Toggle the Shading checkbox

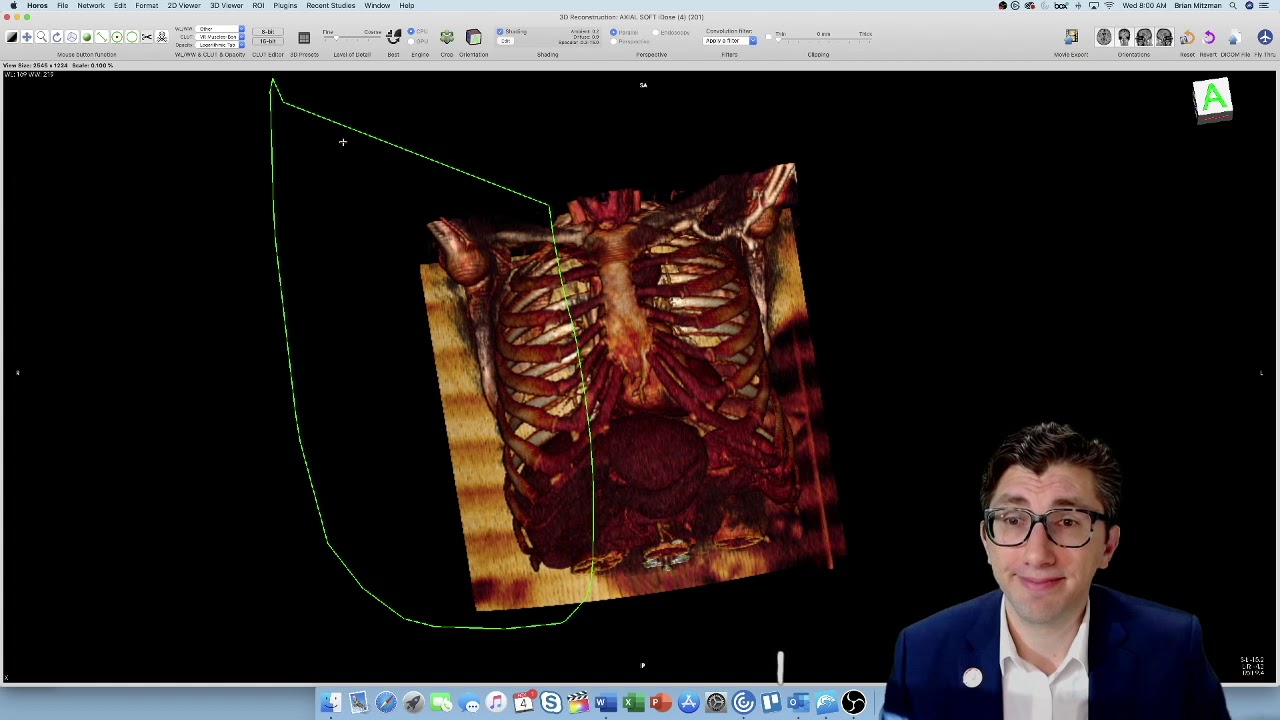click(500, 32)
